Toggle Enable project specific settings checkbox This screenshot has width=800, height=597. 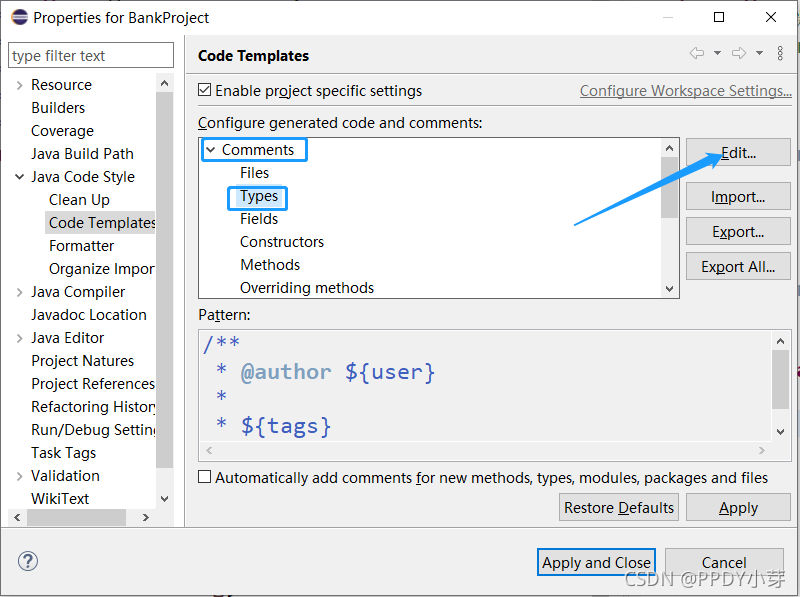click(x=204, y=90)
